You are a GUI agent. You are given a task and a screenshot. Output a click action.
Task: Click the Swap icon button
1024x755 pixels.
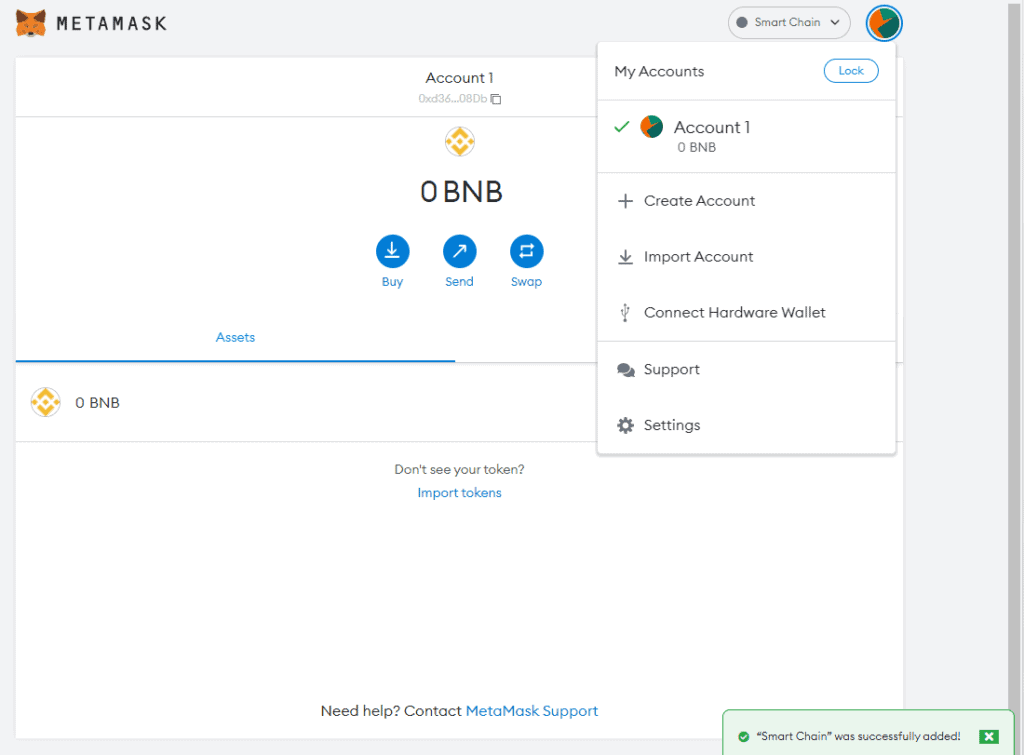pyautogui.click(x=526, y=251)
